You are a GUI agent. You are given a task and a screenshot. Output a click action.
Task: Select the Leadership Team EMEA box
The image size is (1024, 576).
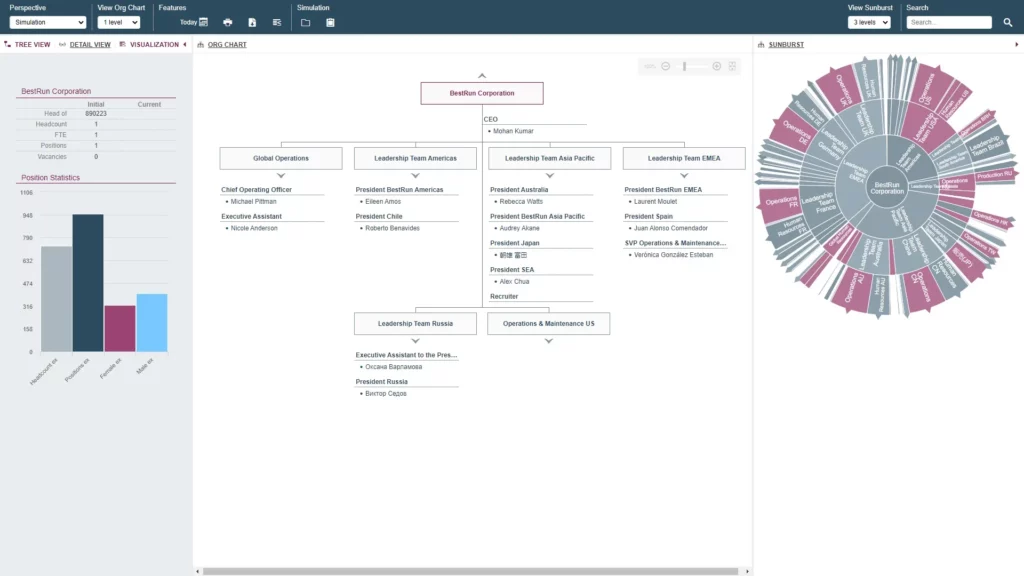point(684,158)
